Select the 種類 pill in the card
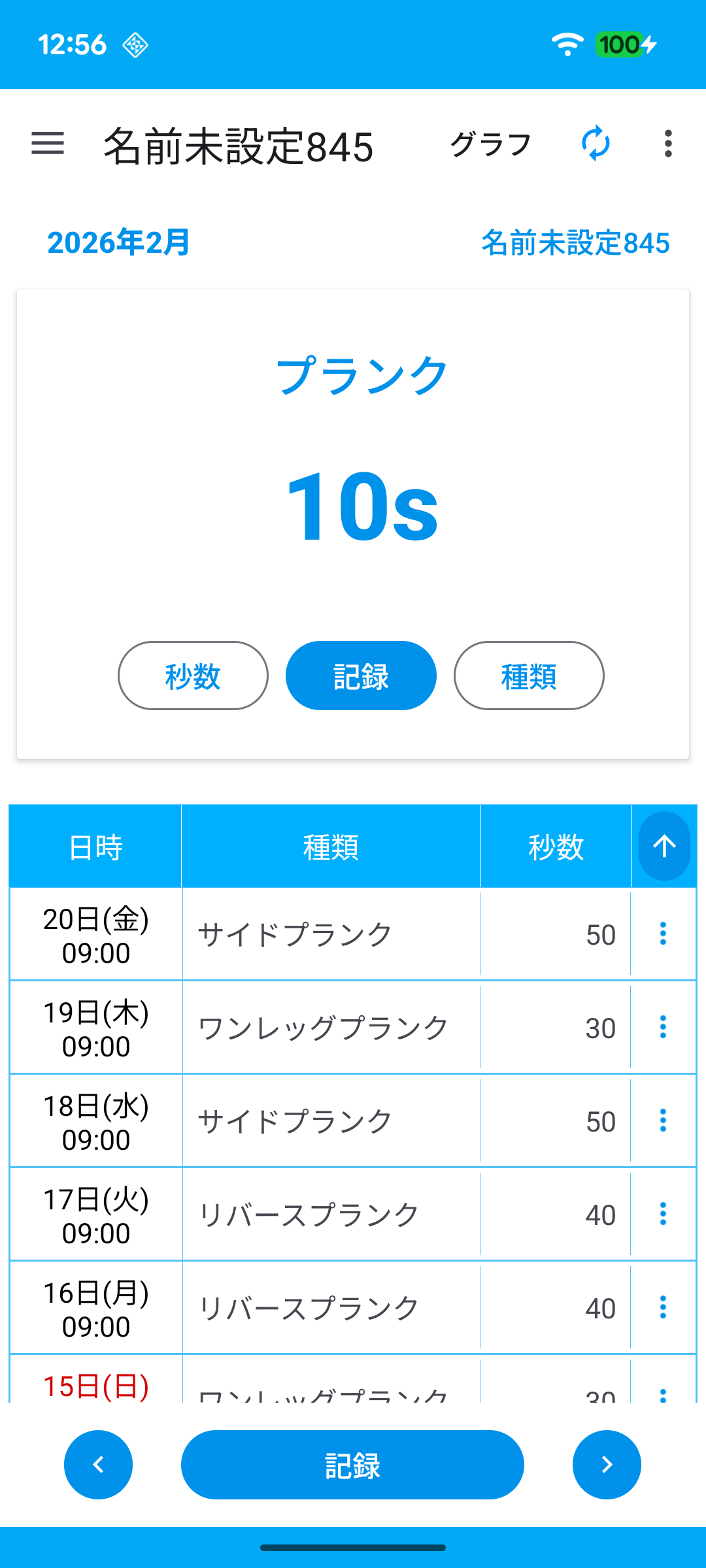The image size is (706, 1568). pyautogui.click(x=529, y=676)
